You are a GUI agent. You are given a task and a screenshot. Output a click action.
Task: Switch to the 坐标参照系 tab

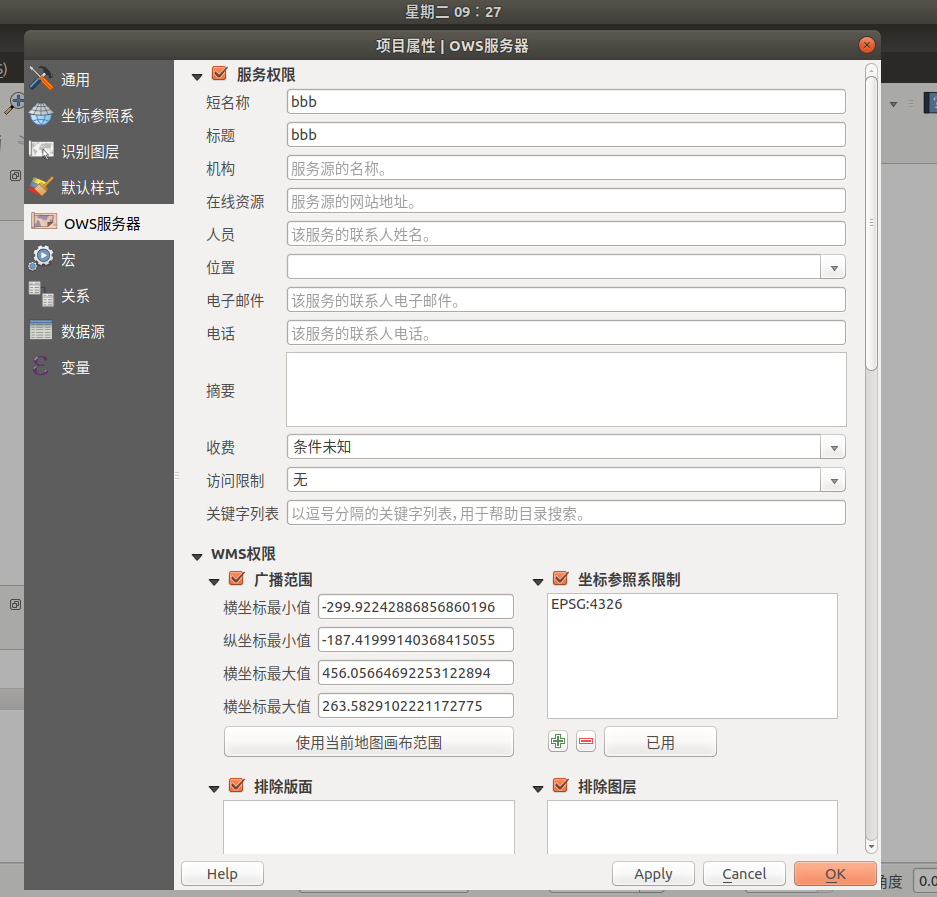coord(99,115)
